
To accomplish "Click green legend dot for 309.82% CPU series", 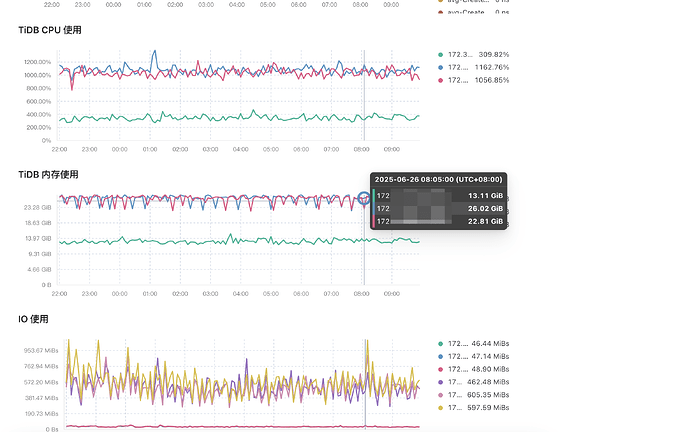I will point(441,54).
